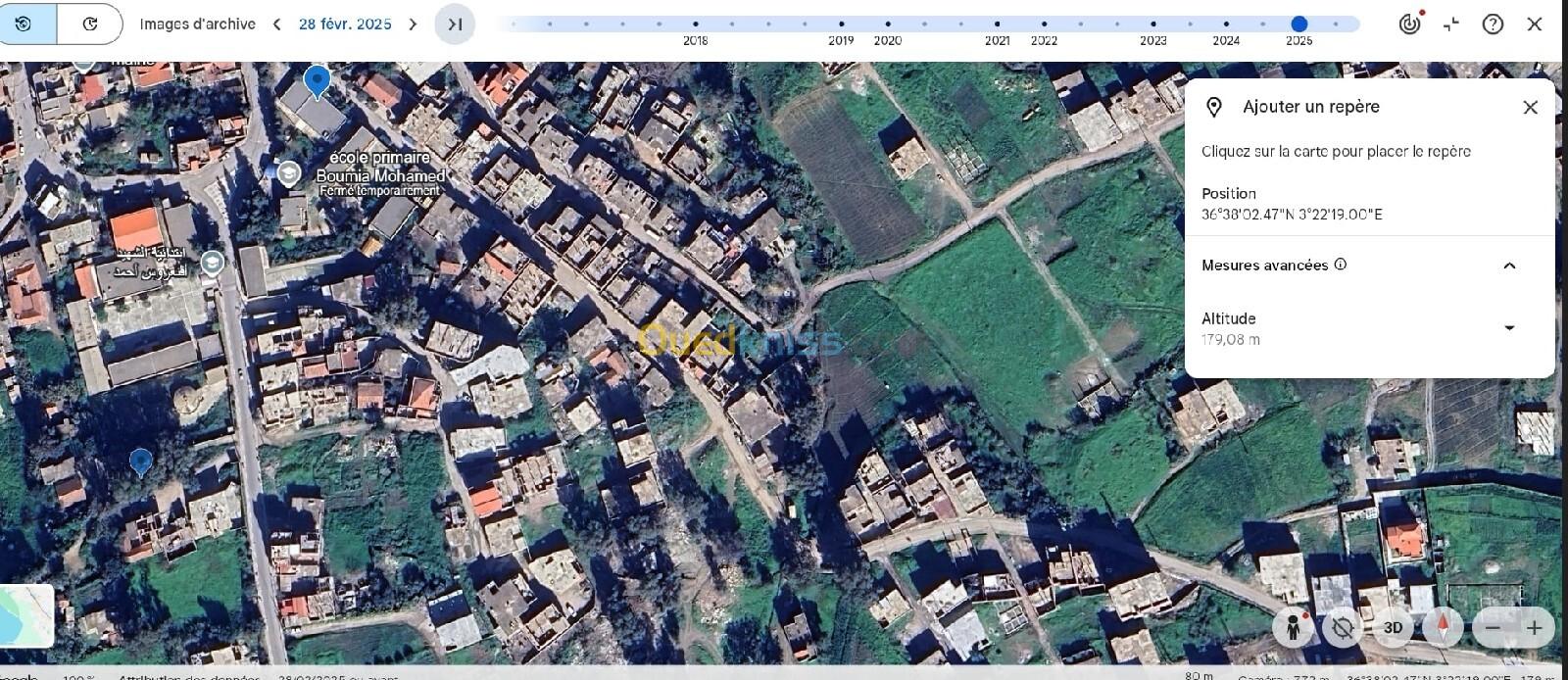
Task: Click the blue placemark among the dark trees
Action: (141, 462)
